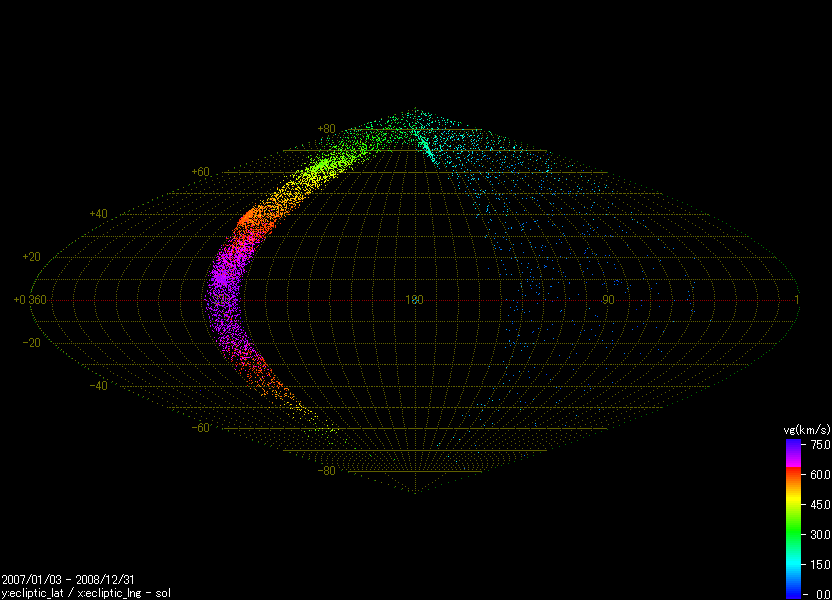The image size is (832, 600).
Task: Click the -20 latitude label
Action: [x=31, y=343]
